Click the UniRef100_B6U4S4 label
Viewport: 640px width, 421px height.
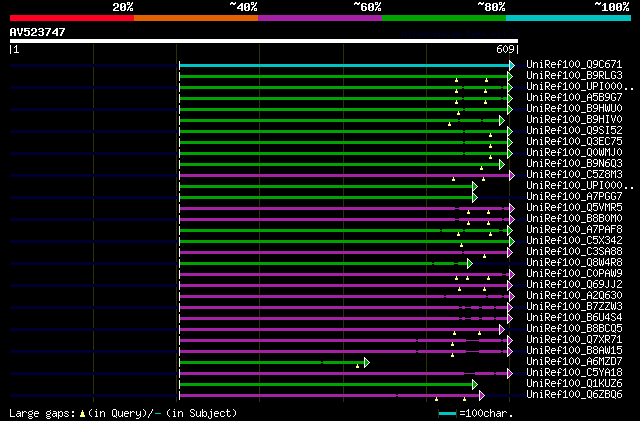(x=574, y=318)
